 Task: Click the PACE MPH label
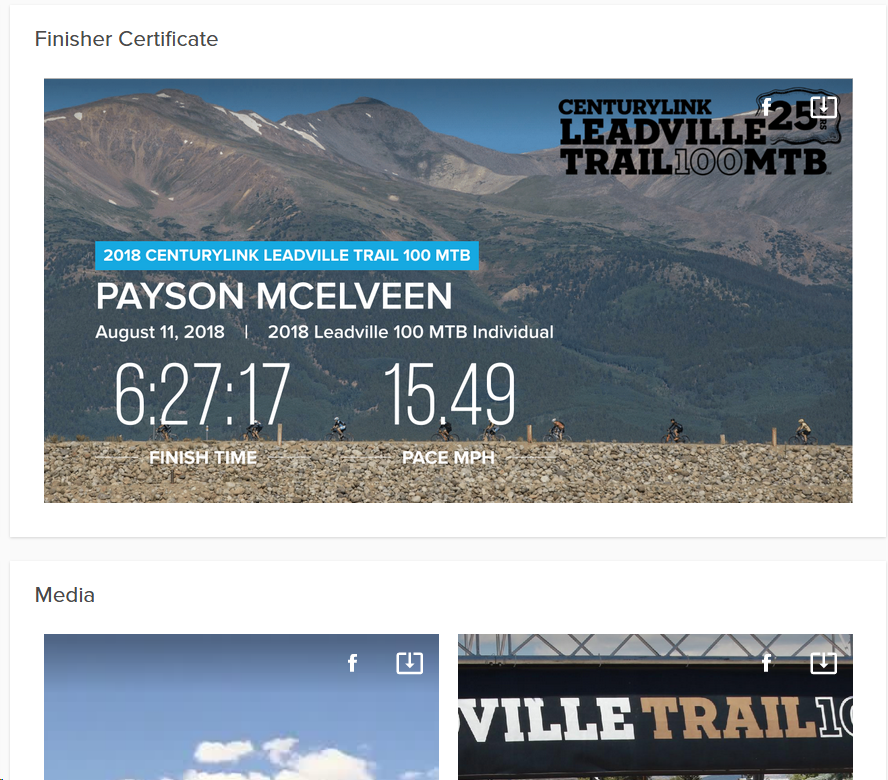[x=448, y=458]
